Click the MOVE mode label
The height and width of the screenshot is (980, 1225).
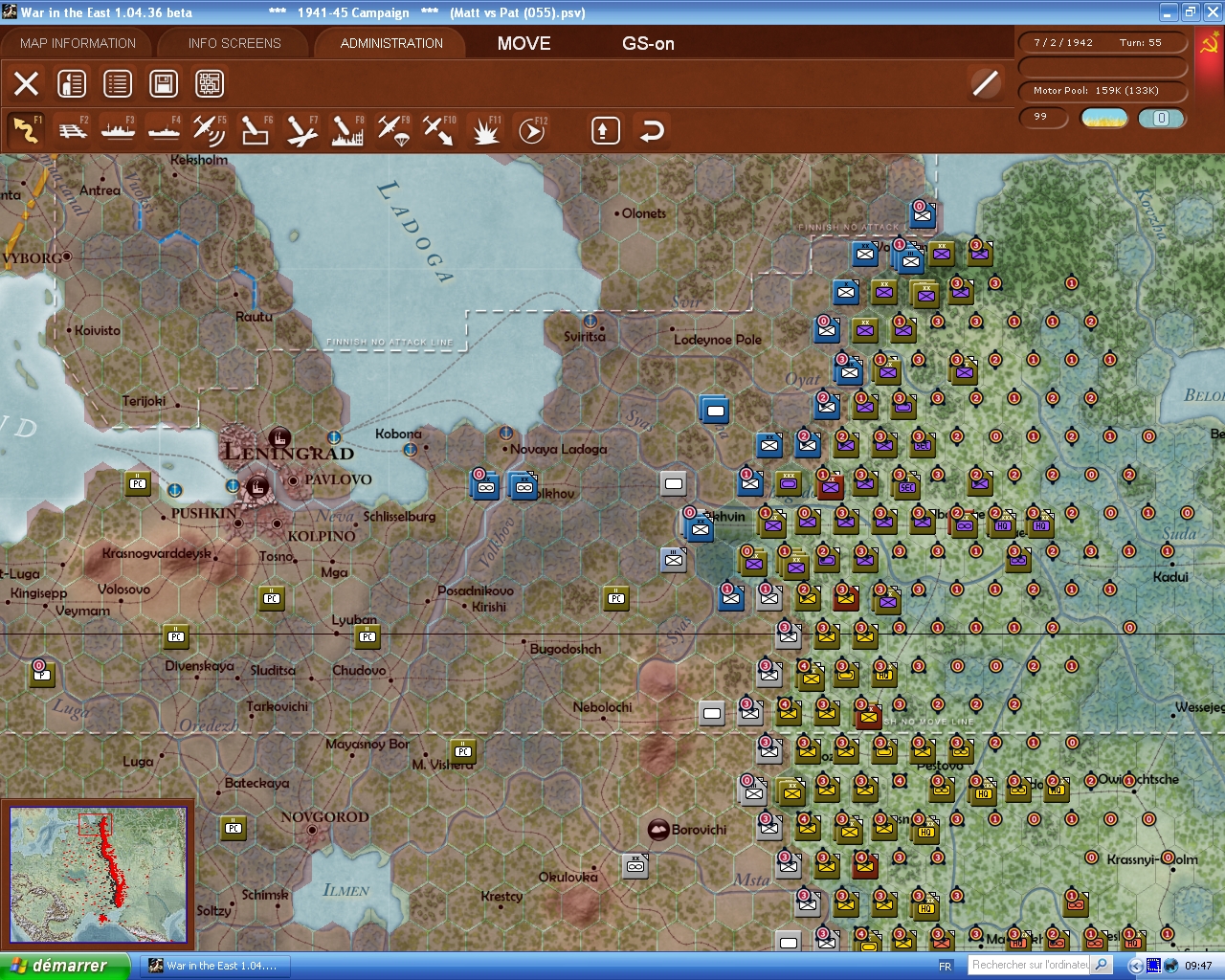tap(524, 43)
